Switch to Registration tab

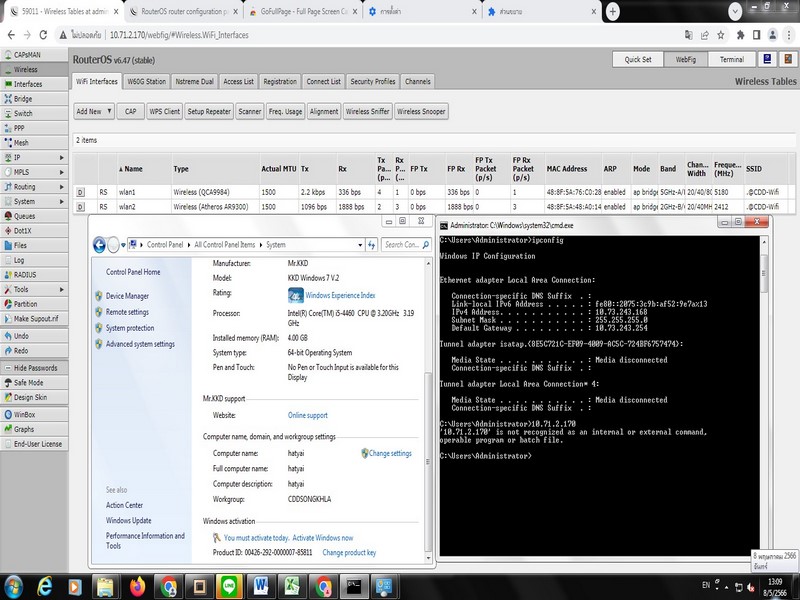tap(280, 82)
